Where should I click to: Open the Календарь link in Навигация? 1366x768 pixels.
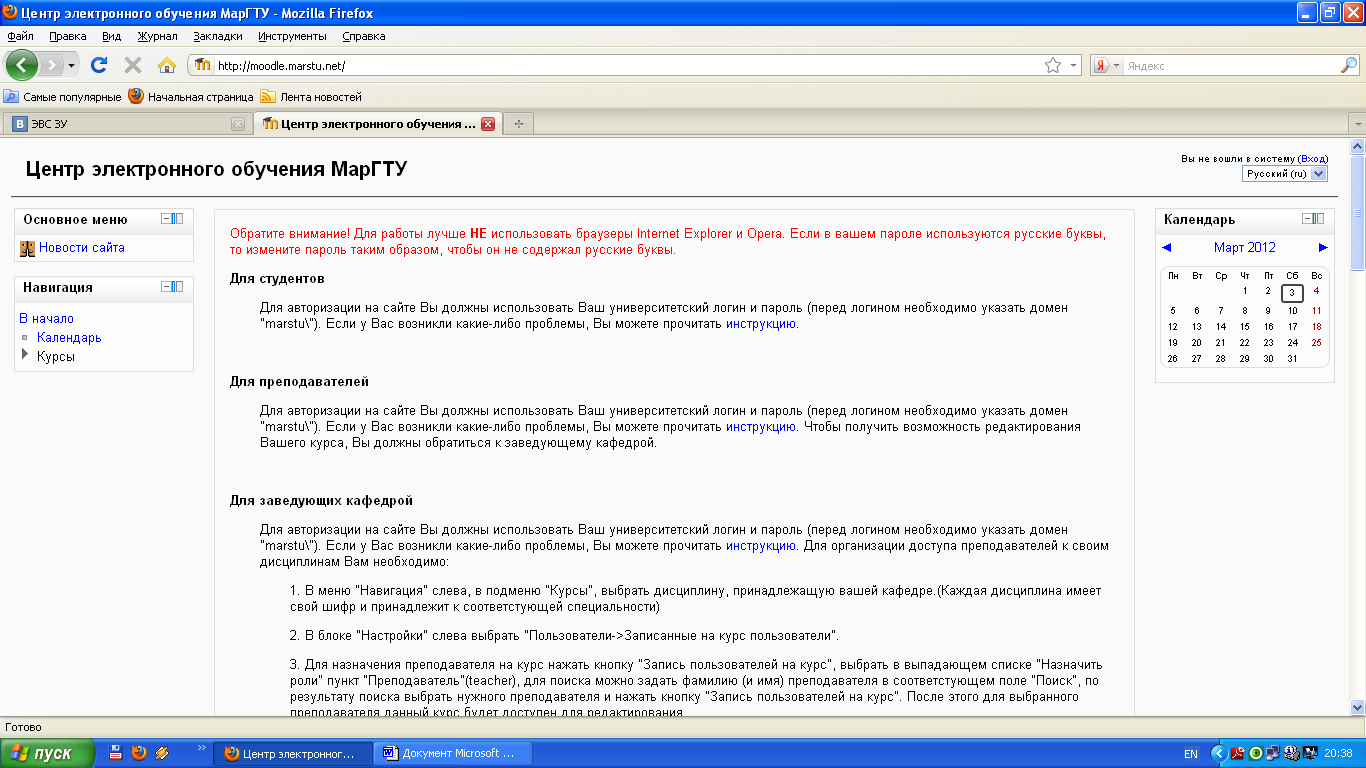pyautogui.click(x=69, y=338)
